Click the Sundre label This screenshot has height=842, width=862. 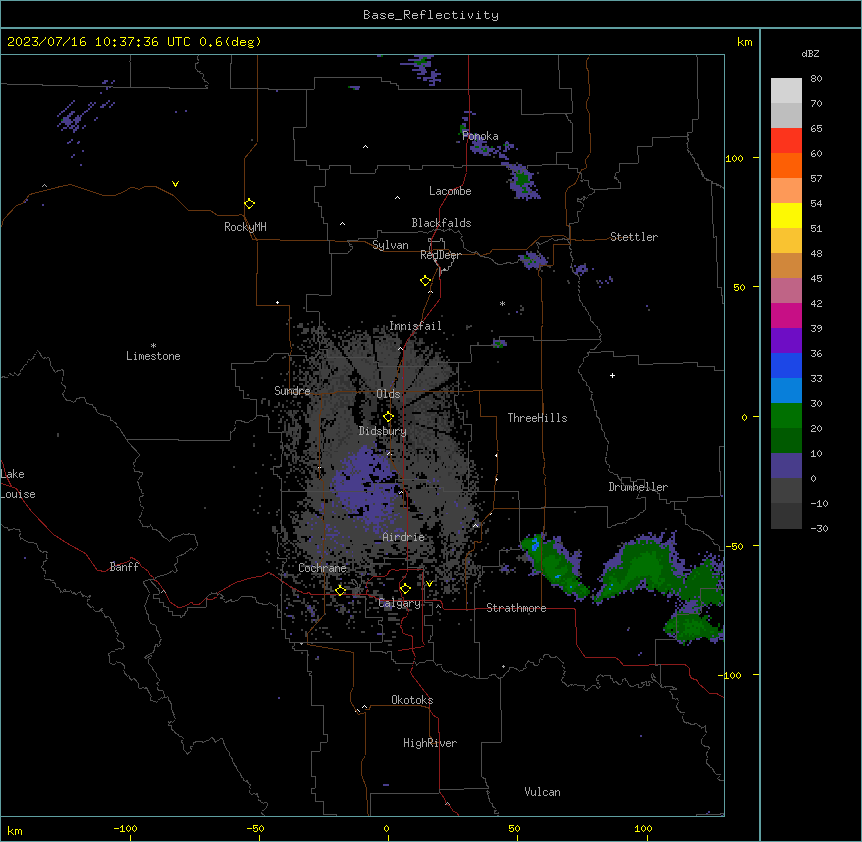pos(292,391)
